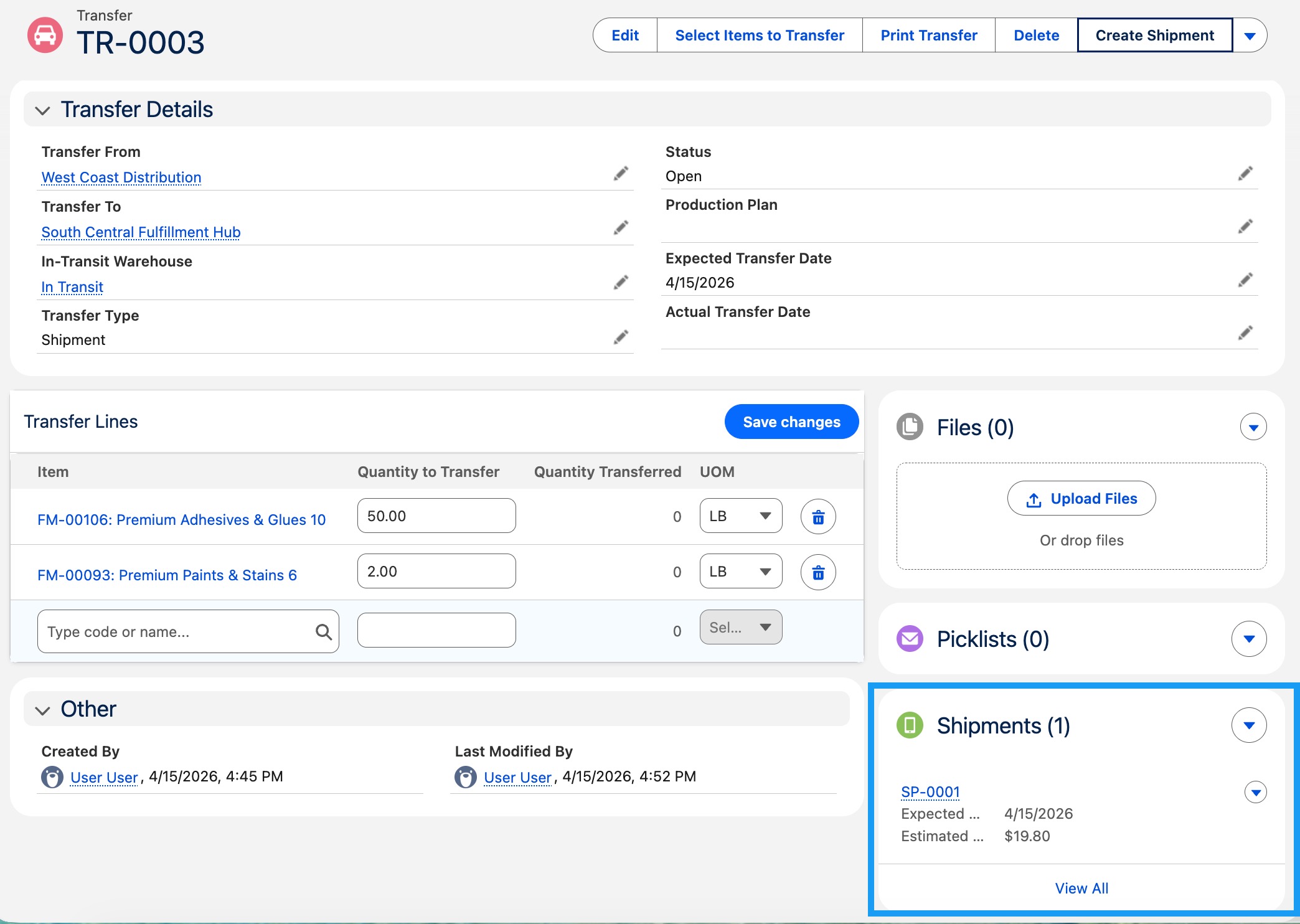Open Last Modified By User User link
This screenshot has height=924, width=1300.
click(x=517, y=778)
